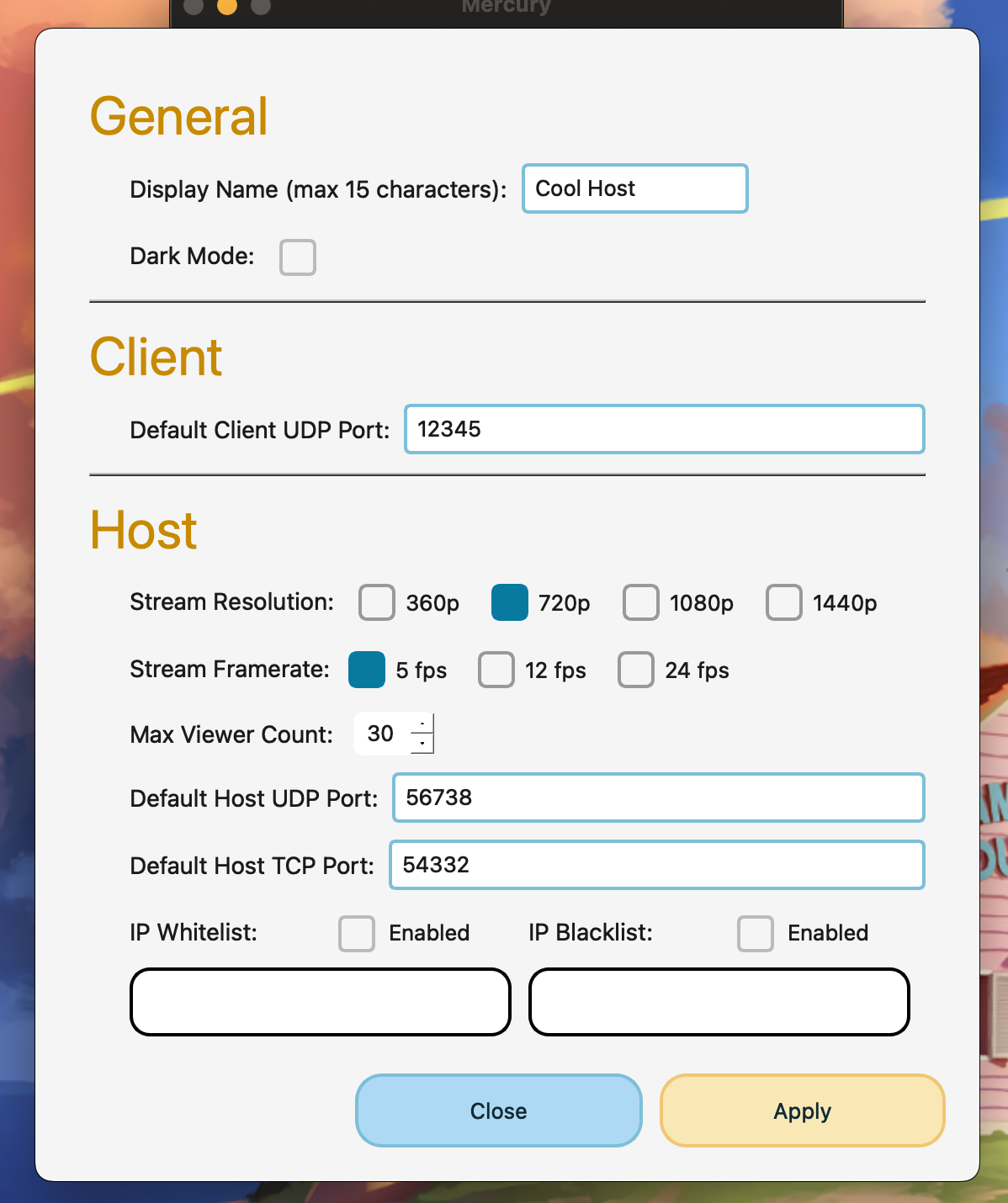
Task: Click the empty IP Whitelist entry box
Action: pos(320,1001)
